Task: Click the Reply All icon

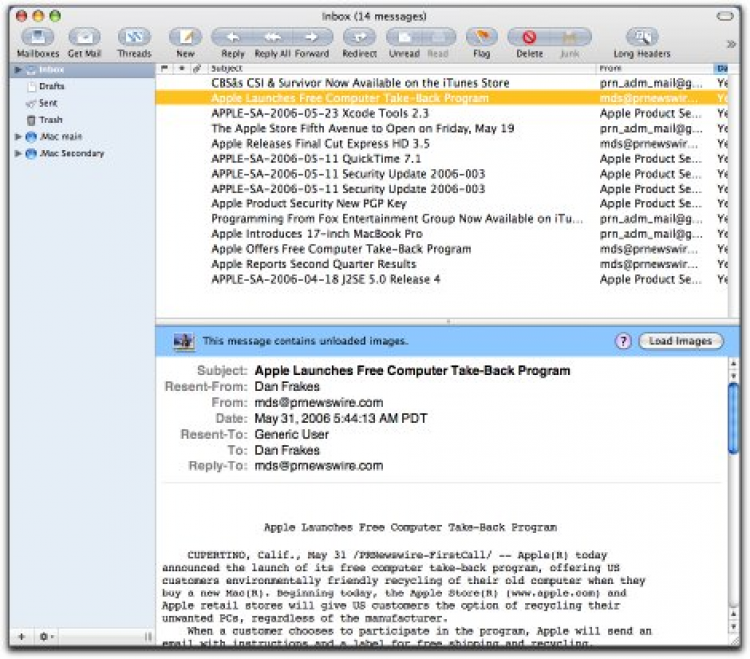Action: 273,37
